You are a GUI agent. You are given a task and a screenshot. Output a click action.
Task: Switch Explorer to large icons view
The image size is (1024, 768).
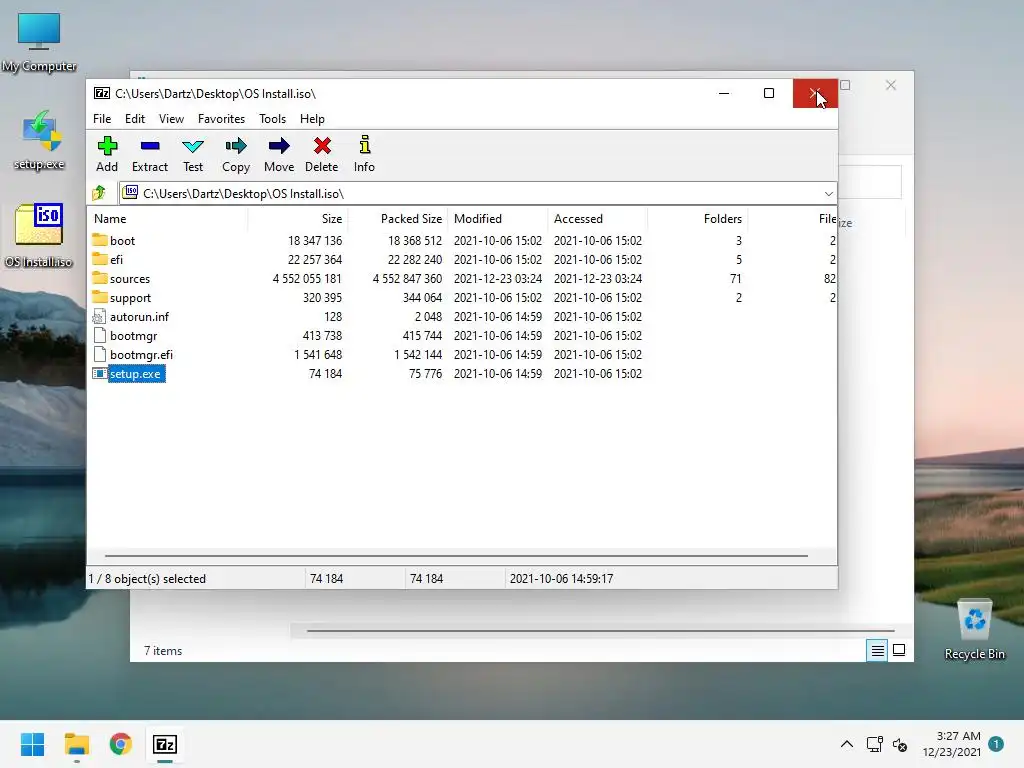899,650
